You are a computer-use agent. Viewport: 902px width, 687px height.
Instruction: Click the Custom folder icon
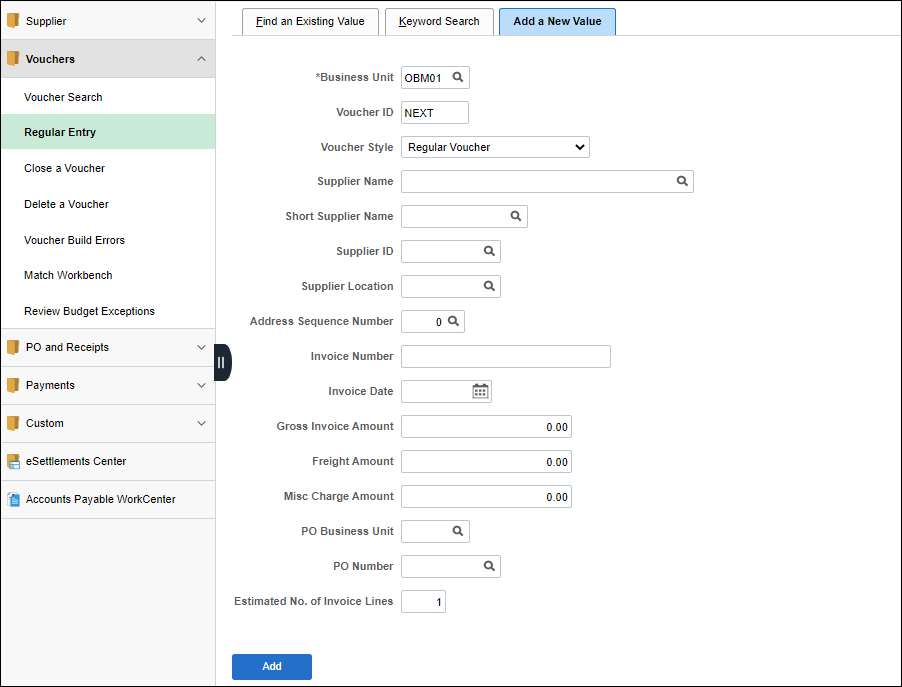(13, 423)
